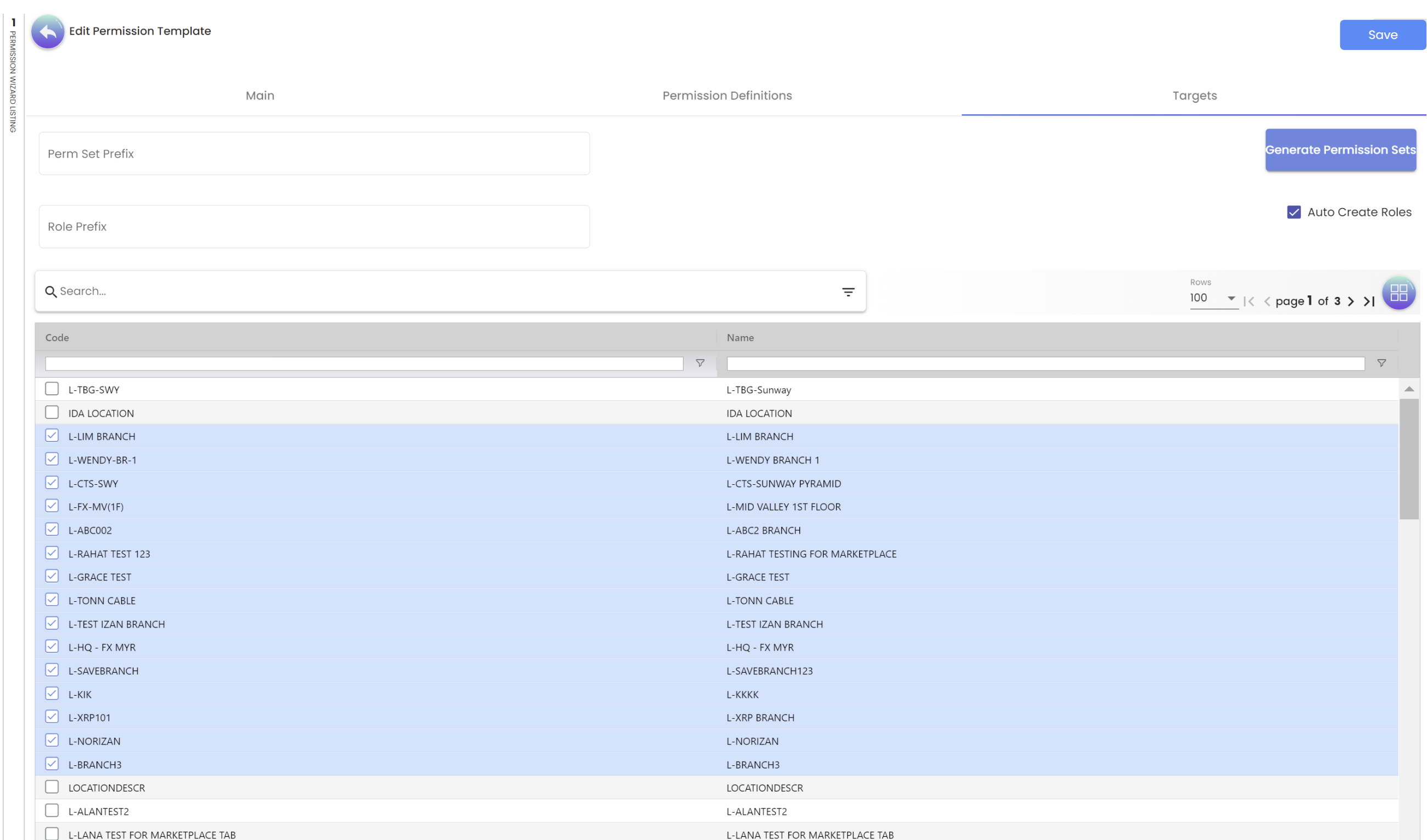Uncheck Auto Create Roles checkbox
This screenshot has height=840, width=1427.
(1294, 212)
